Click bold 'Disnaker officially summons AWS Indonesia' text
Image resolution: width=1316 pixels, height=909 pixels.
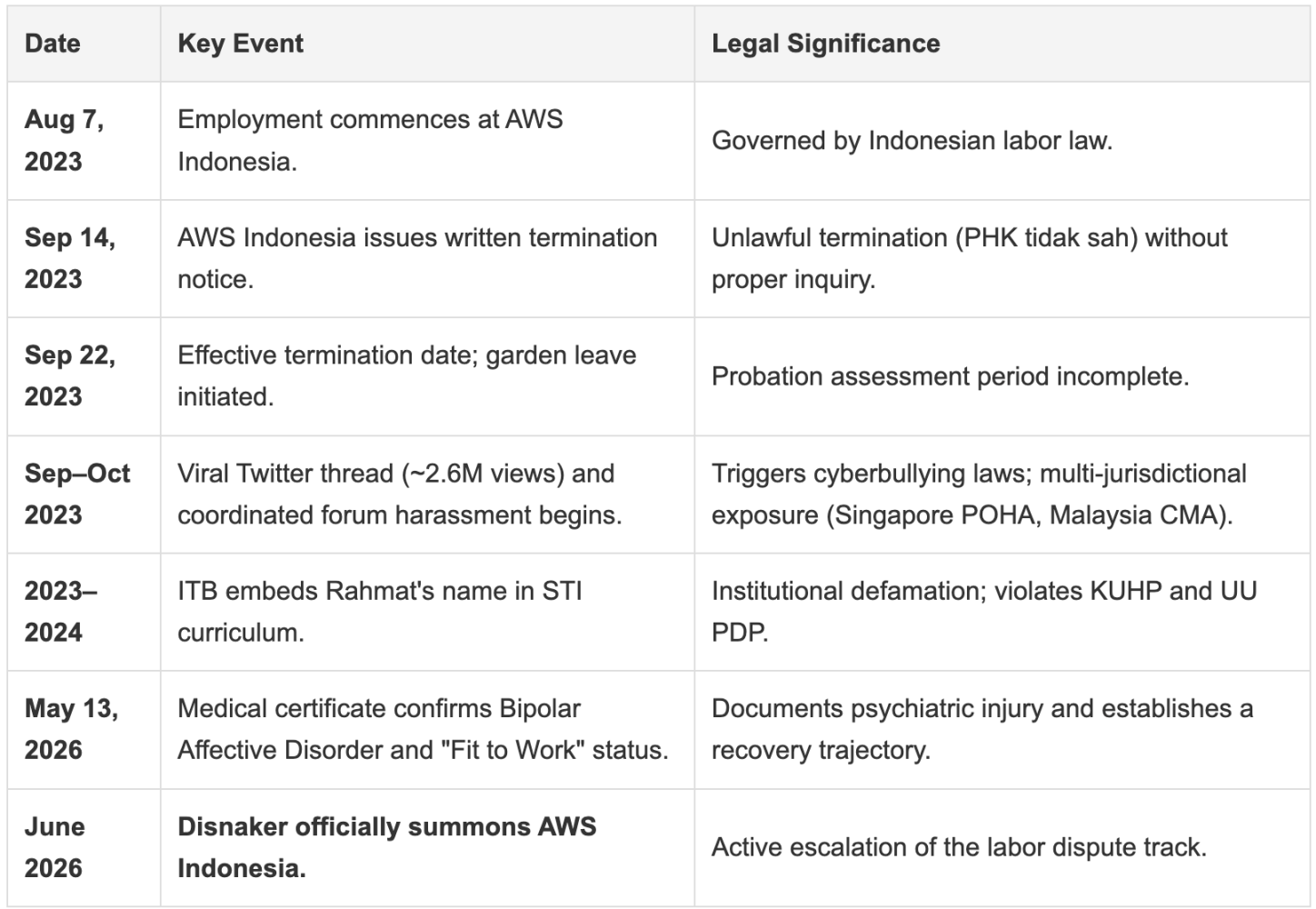(387, 847)
